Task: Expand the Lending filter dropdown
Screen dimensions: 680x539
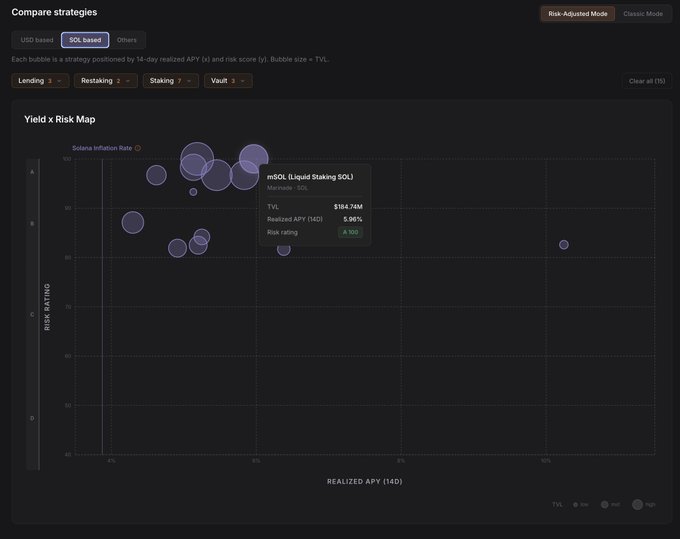Action: coord(40,81)
